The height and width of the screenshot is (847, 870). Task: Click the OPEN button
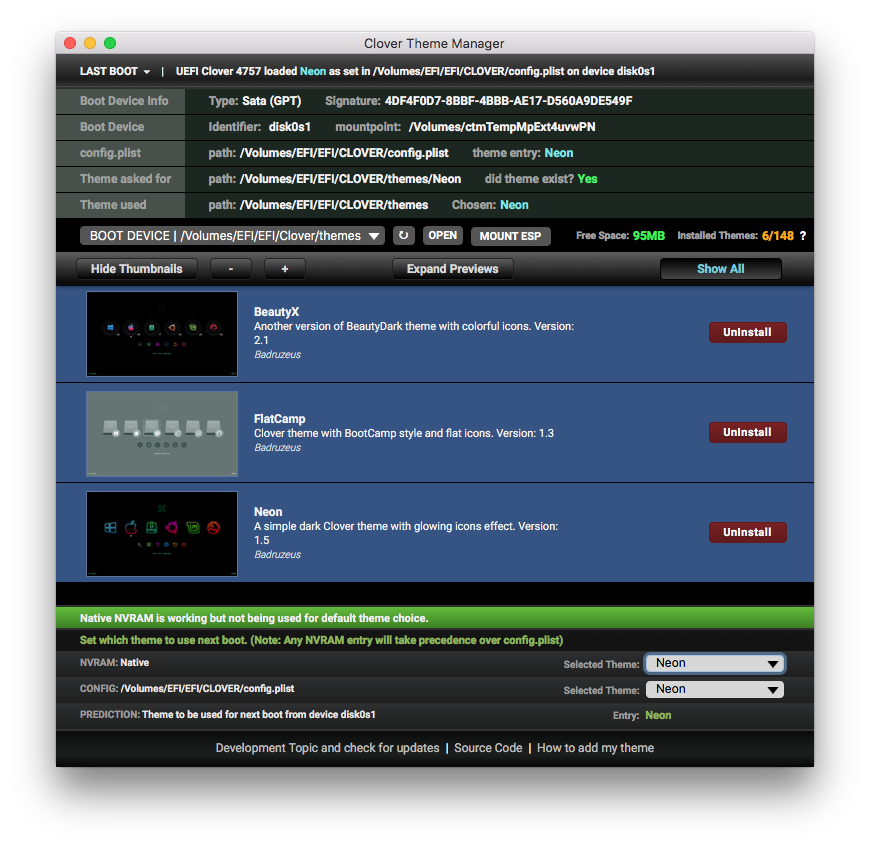(x=443, y=236)
